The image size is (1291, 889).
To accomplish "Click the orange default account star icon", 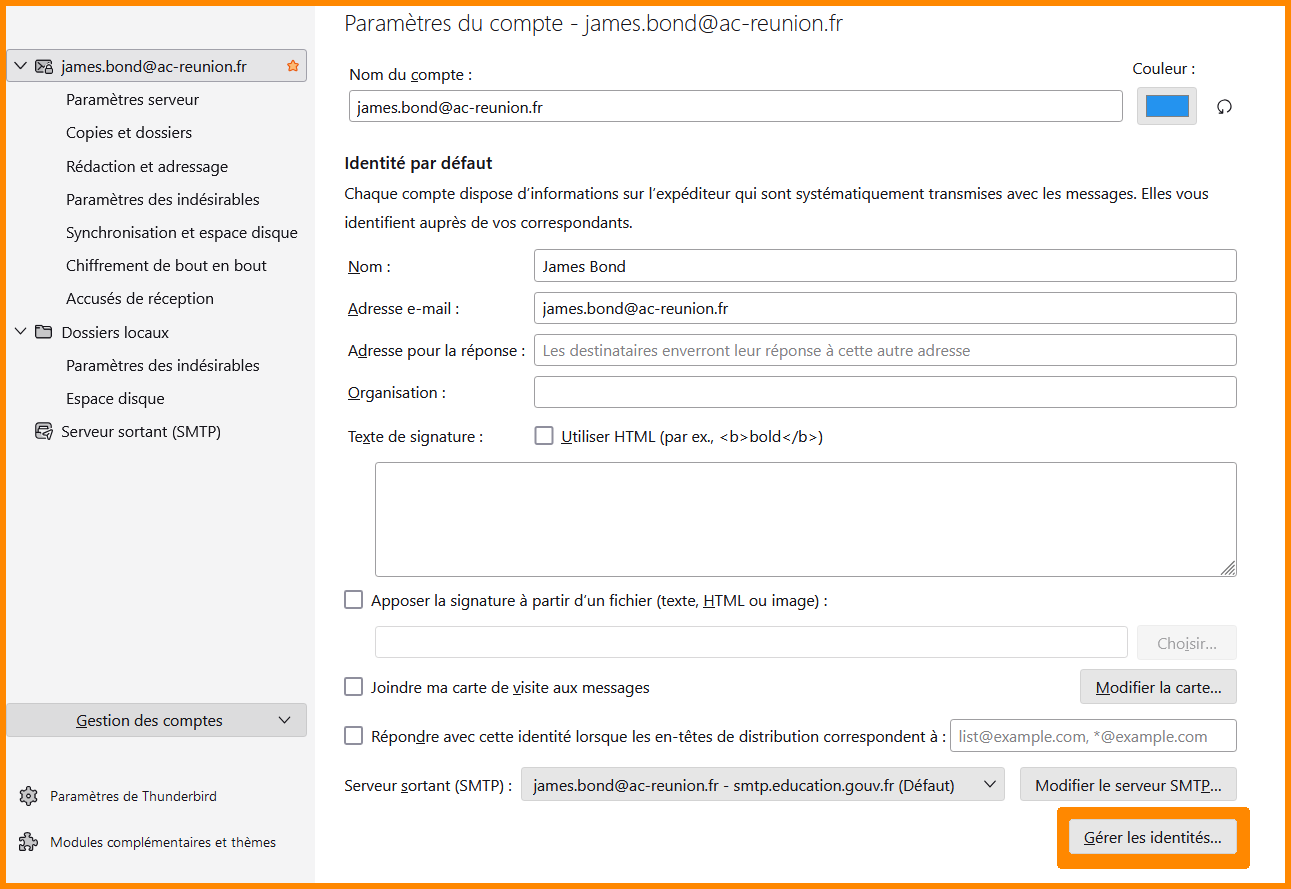I will coord(293,67).
